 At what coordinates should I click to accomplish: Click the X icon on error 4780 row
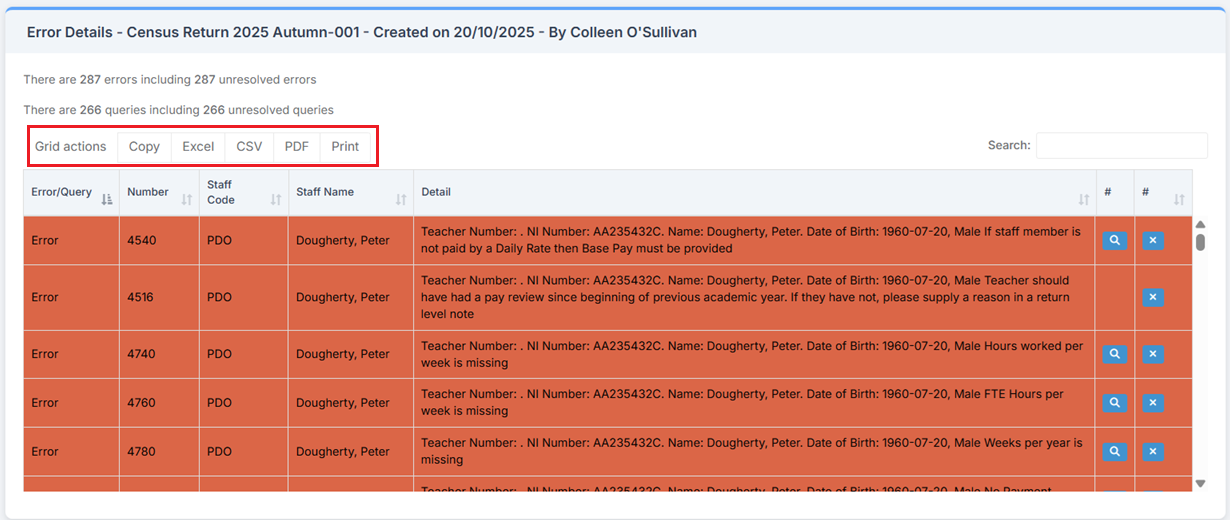(x=1152, y=452)
